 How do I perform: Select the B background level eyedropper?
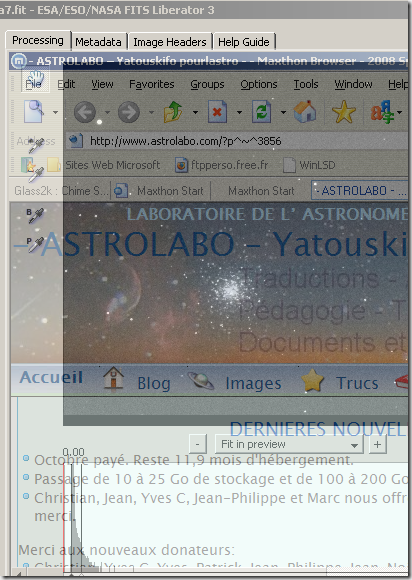tap(36, 216)
